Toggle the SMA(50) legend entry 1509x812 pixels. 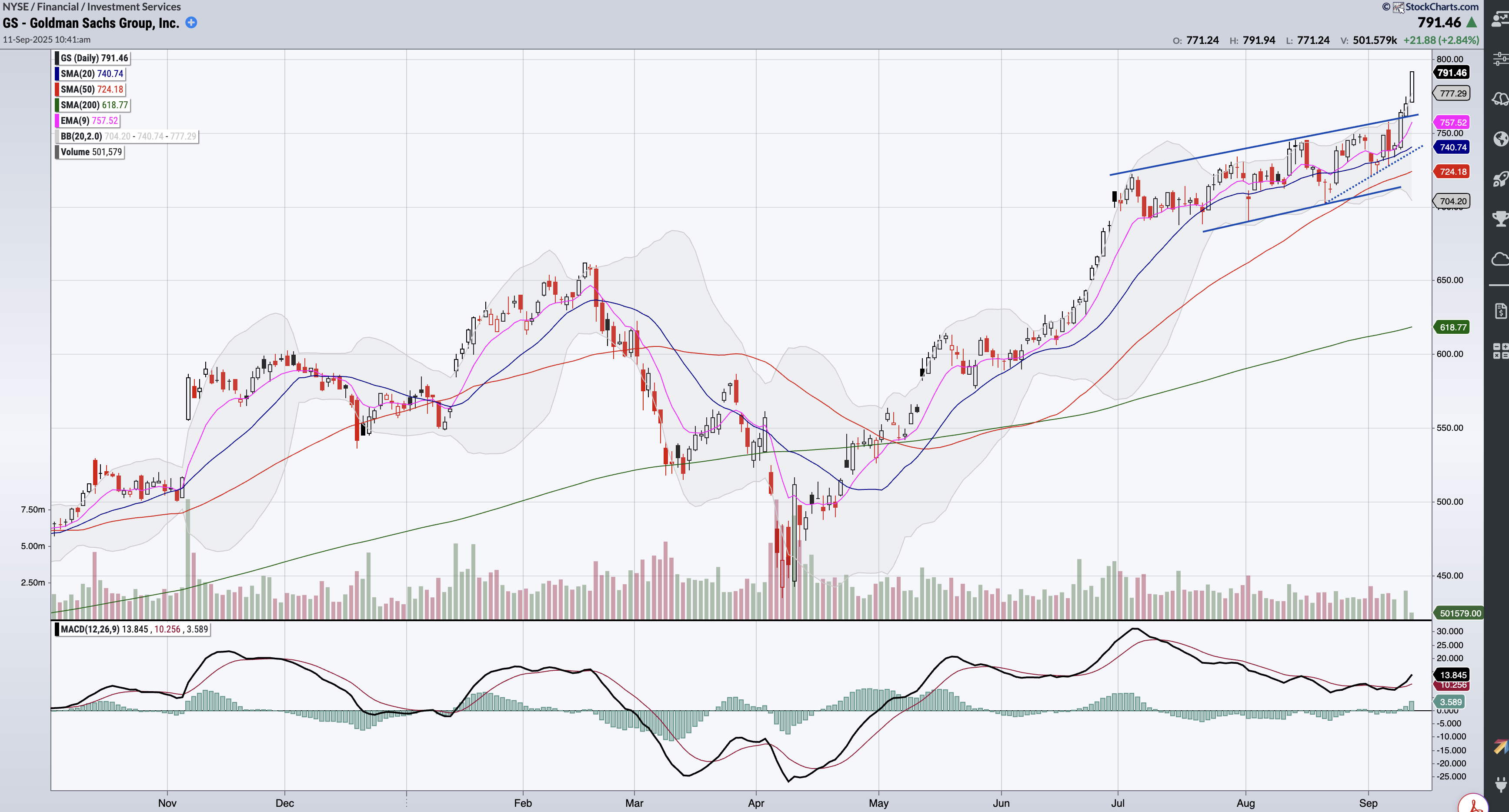pos(91,90)
